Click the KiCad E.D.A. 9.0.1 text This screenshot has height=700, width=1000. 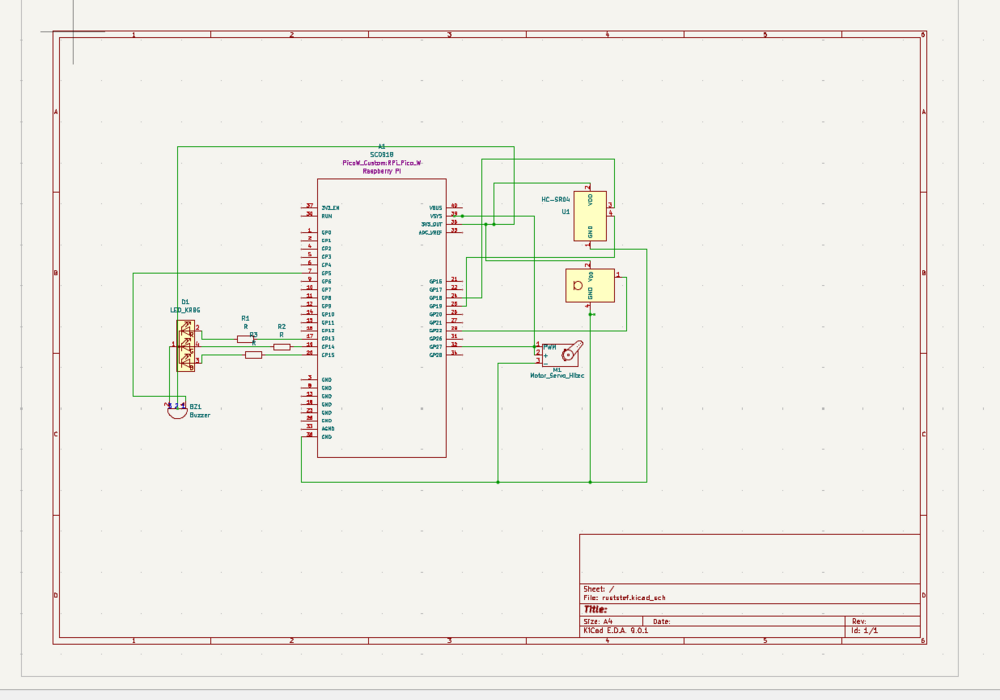point(615,631)
